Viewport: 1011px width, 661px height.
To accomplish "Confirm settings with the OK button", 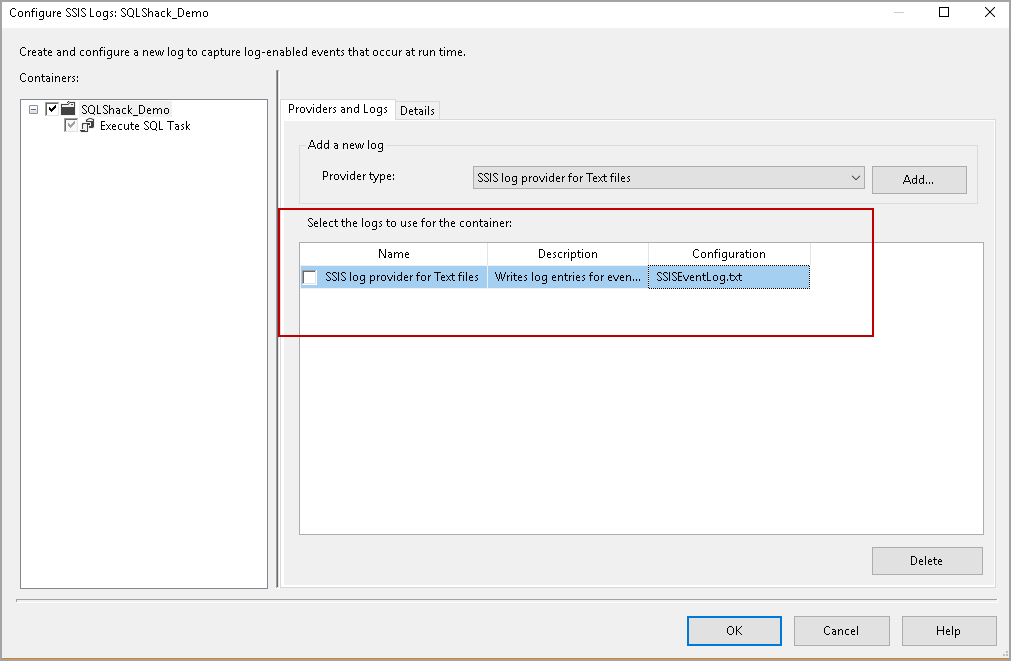I will 734,631.
